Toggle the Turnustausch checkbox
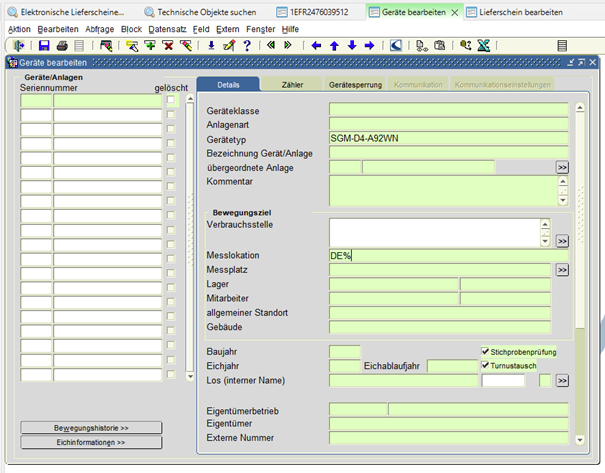This screenshot has height=473, width=605. pyautogui.click(x=486, y=366)
